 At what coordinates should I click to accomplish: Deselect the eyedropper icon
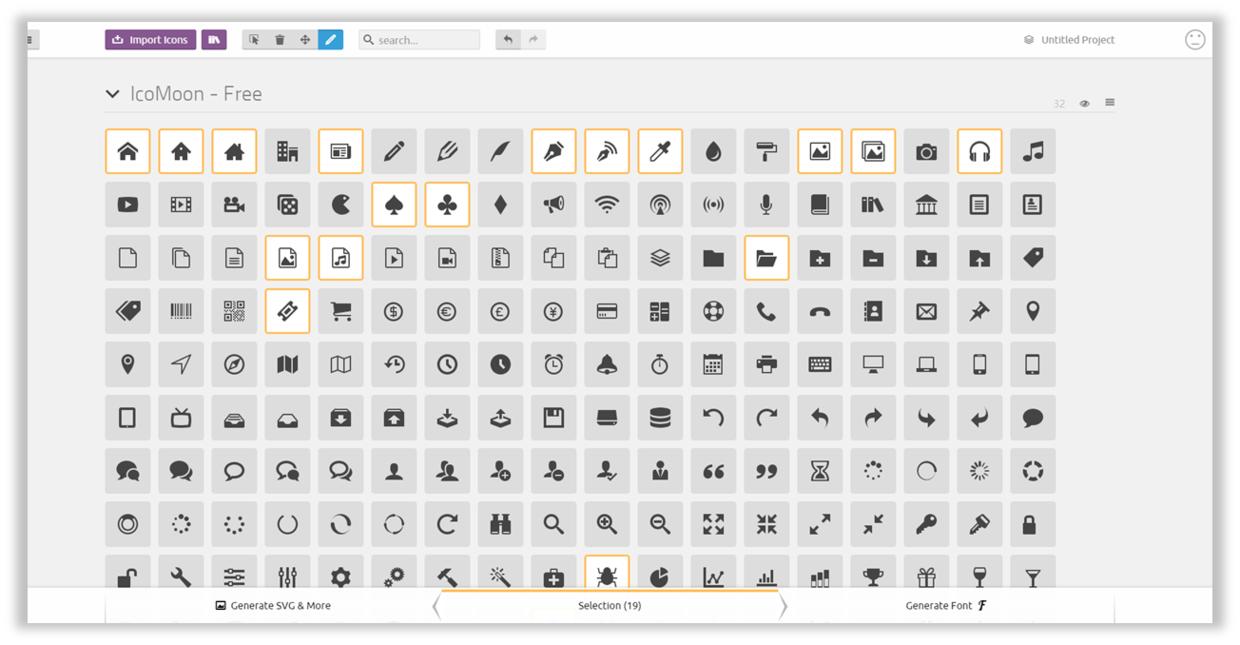[x=660, y=152]
